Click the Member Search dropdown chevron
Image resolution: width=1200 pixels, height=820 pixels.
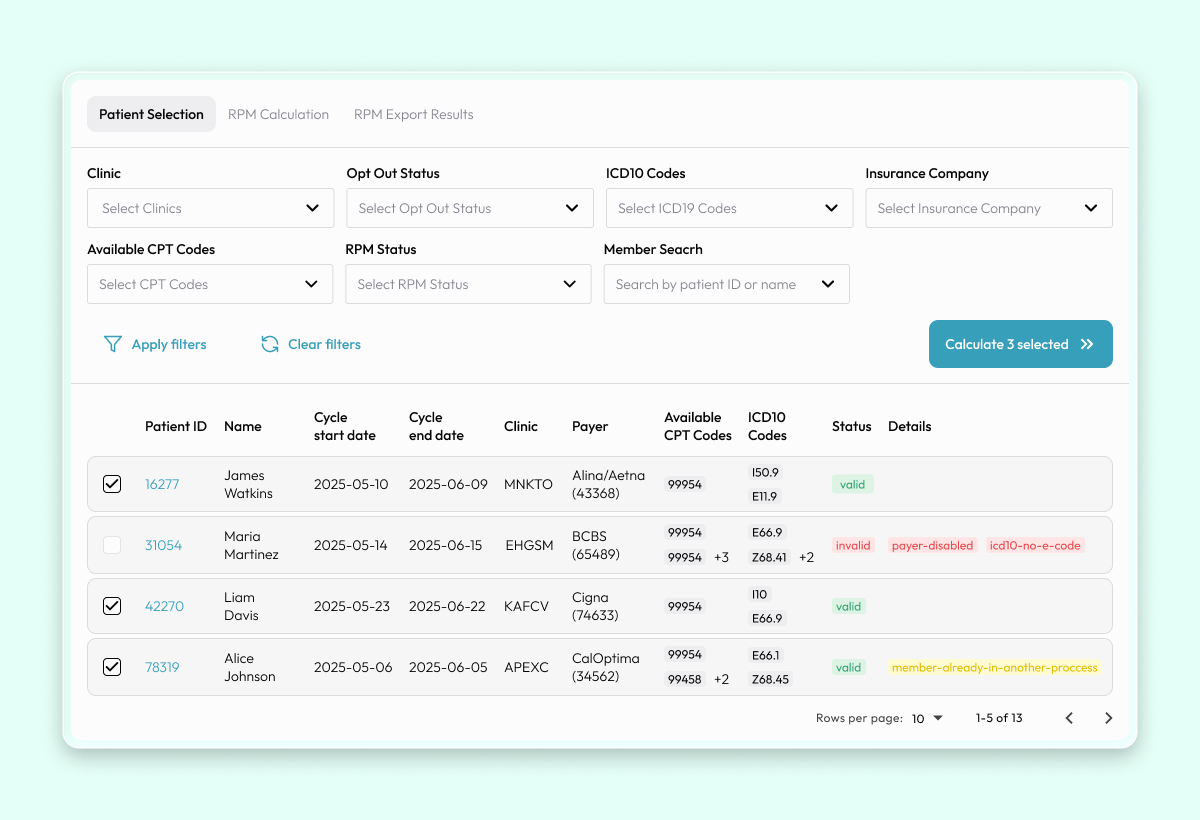pyautogui.click(x=827, y=284)
